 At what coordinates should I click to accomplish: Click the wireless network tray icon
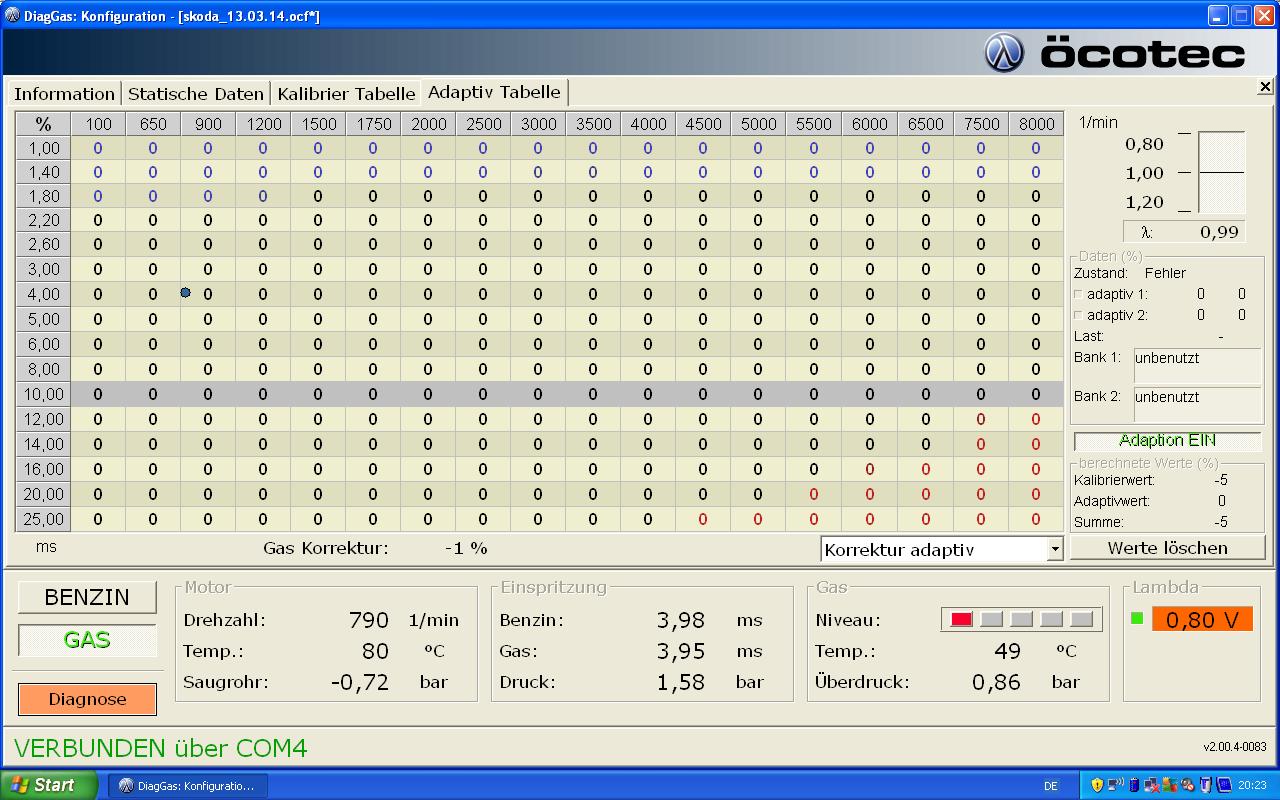pyautogui.click(x=1115, y=785)
